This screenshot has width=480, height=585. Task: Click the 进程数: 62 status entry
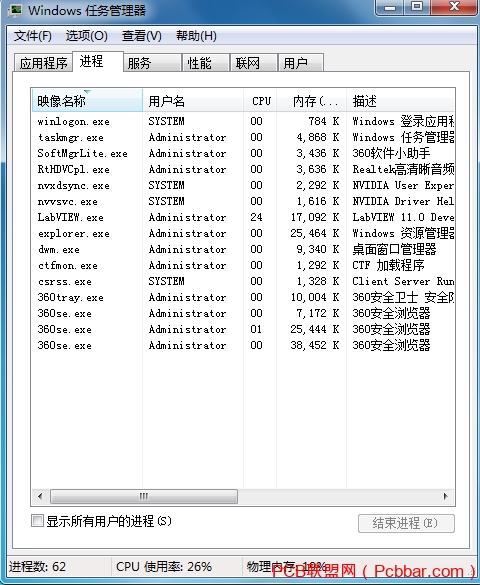click(x=37, y=567)
